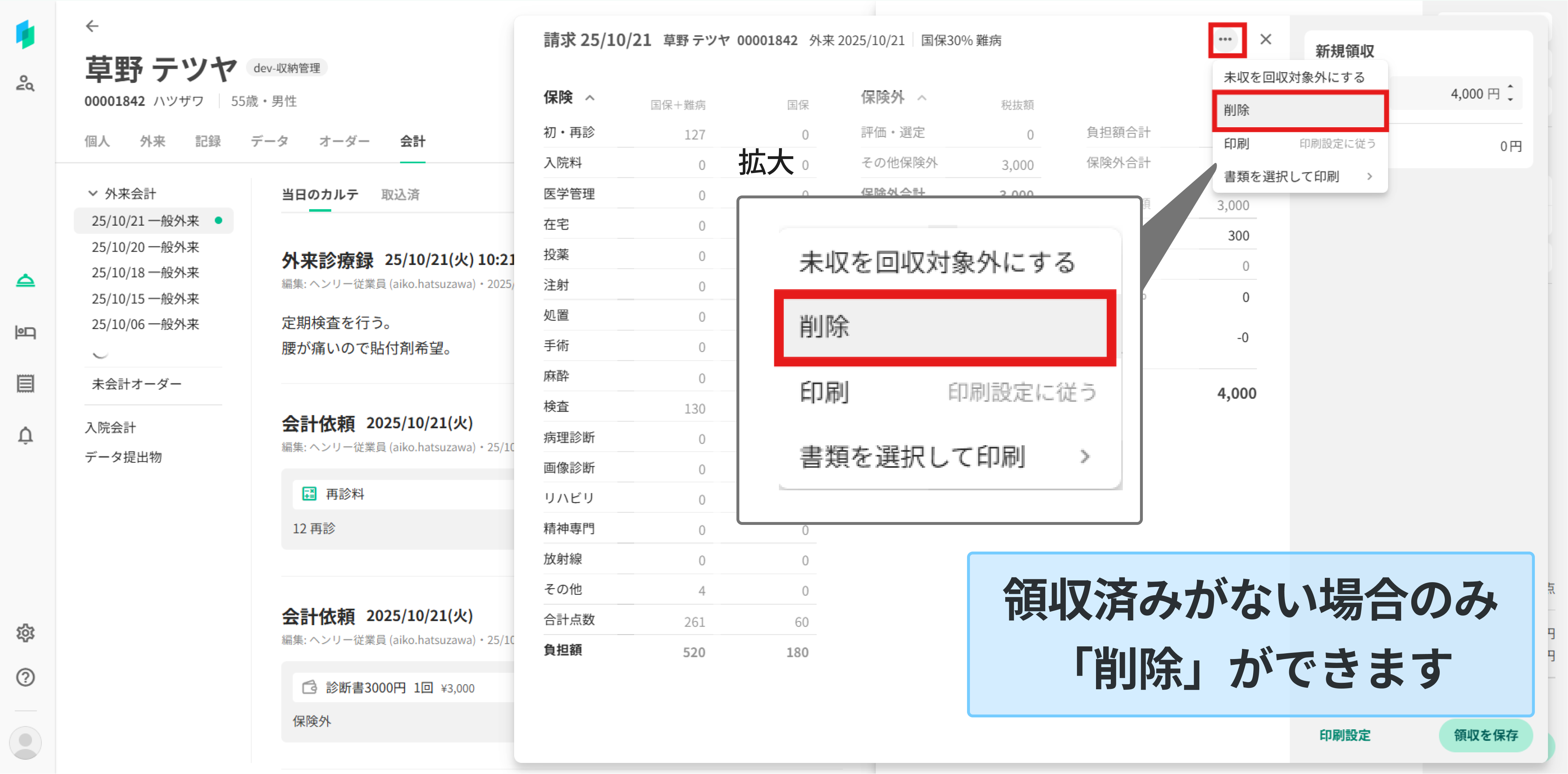Viewport: 1568px width, 774px height.
Task: Open help question mark icon
Action: [x=25, y=677]
